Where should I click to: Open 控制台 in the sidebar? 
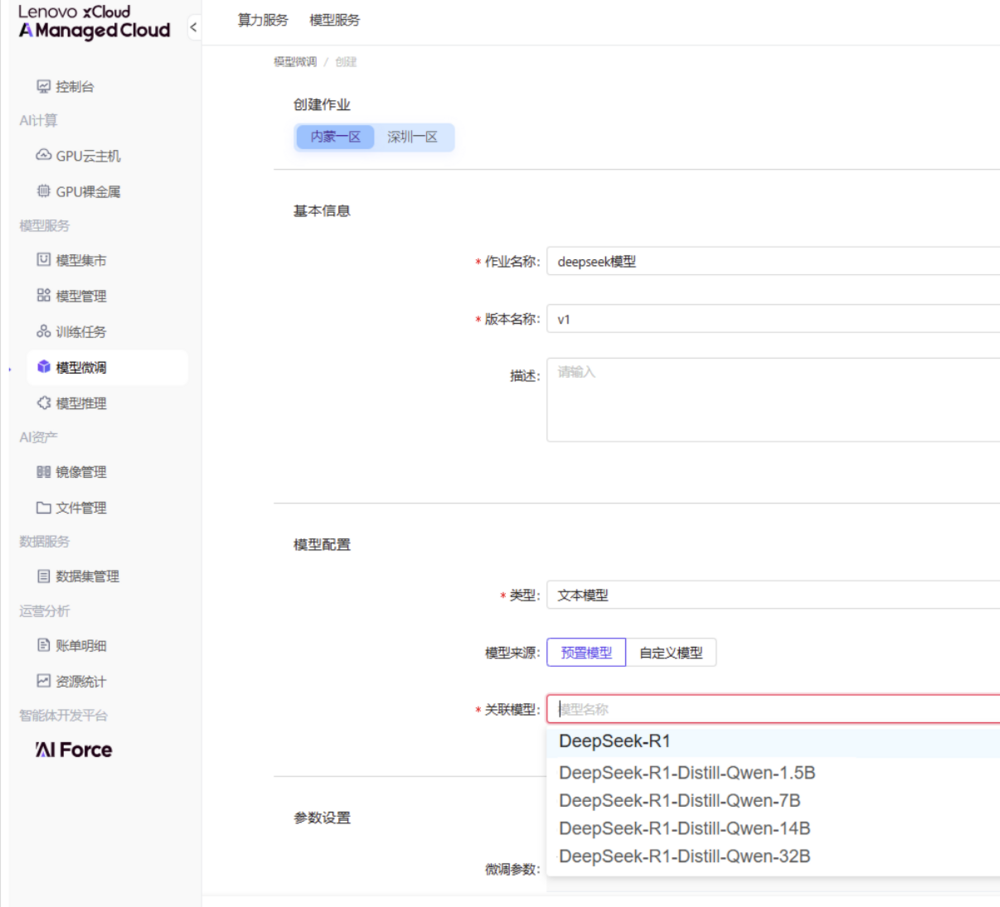click(75, 86)
